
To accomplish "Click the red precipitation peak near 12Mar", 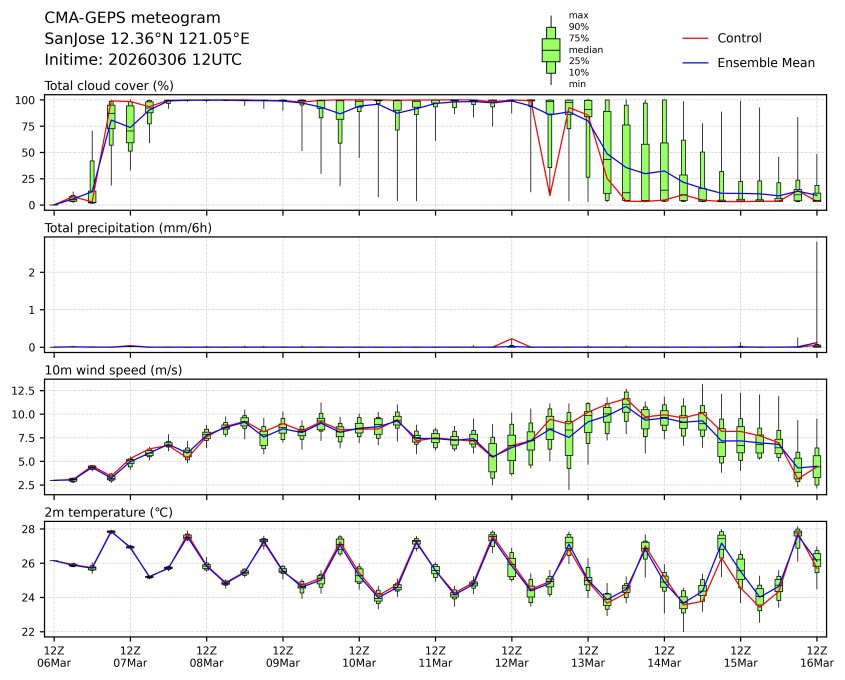I will coord(511,339).
